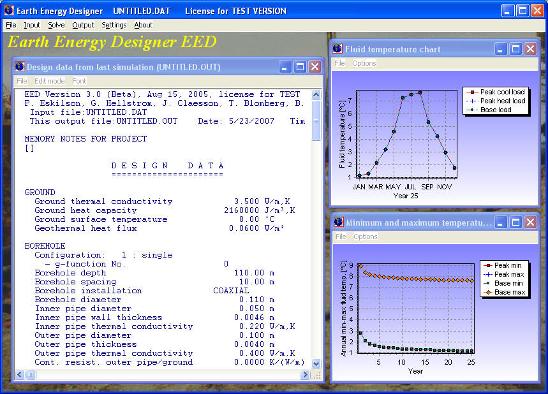The width and height of the screenshot is (548, 394).
Task: Click the globe icon of Design data window
Action: (x=20, y=66)
